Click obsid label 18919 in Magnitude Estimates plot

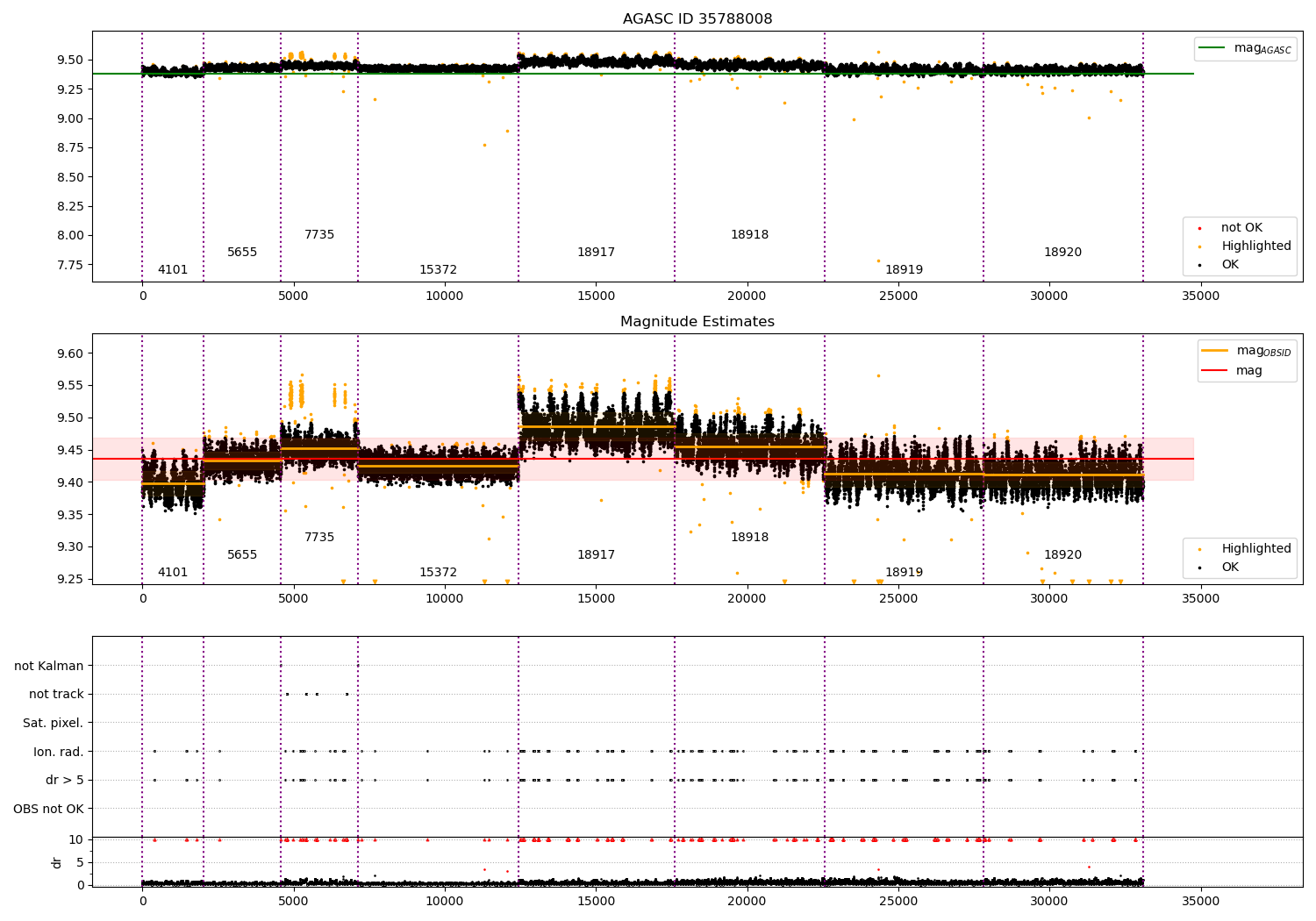click(904, 573)
